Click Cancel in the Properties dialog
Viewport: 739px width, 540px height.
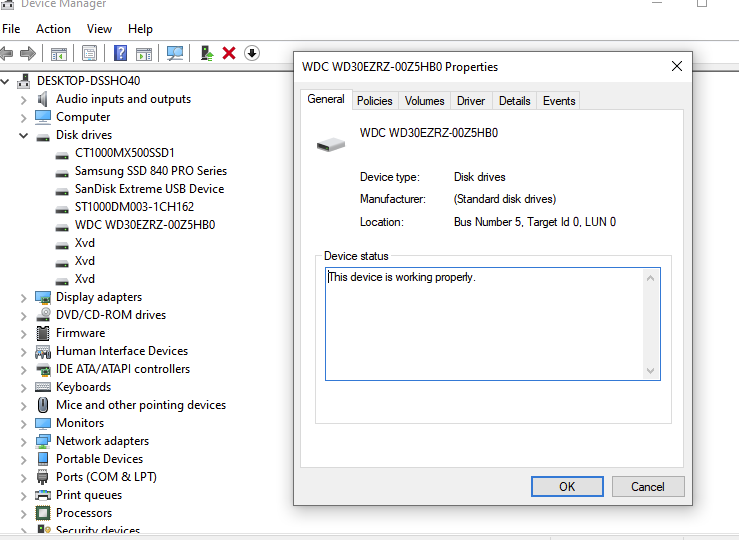pyautogui.click(x=648, y=486)
